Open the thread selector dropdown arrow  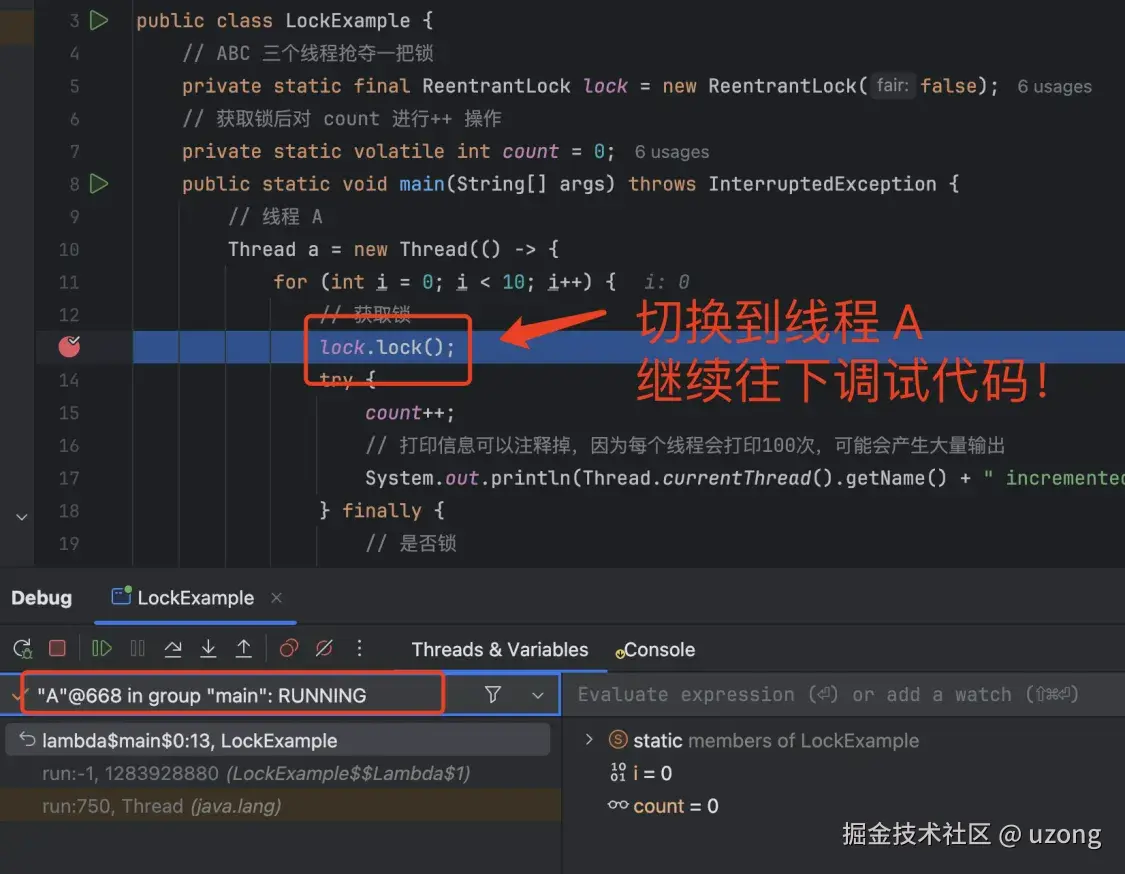[537, 695]
